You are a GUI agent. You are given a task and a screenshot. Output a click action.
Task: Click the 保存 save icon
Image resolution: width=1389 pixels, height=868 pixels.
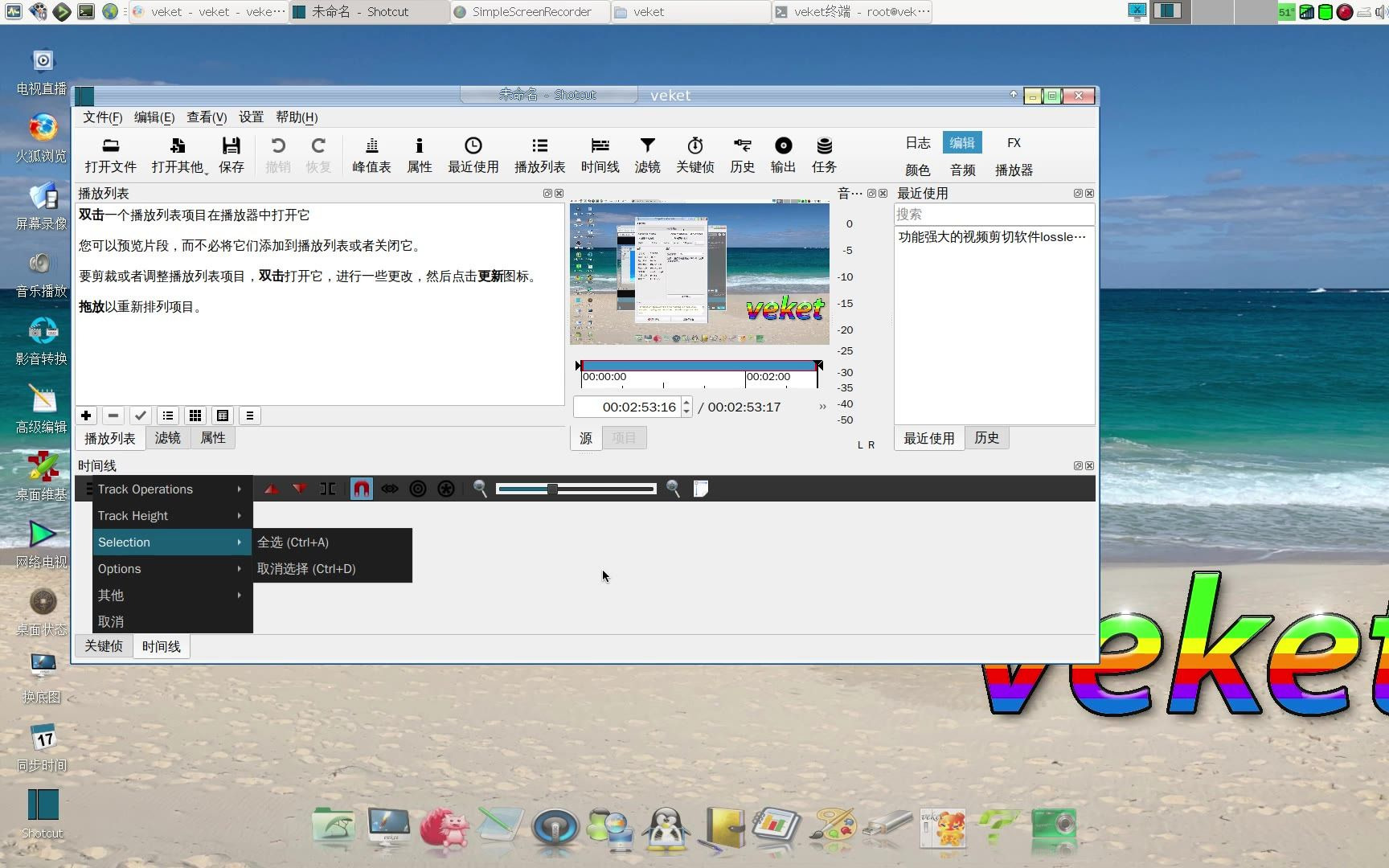click(x=231, y=154)
